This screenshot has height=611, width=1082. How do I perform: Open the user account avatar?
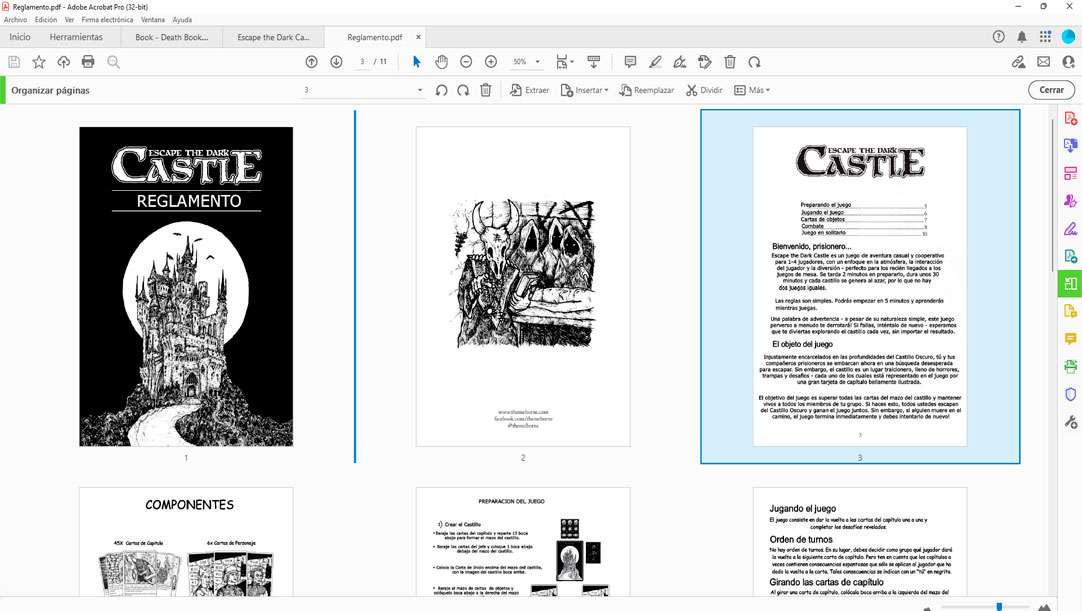tap(1069, 37)
